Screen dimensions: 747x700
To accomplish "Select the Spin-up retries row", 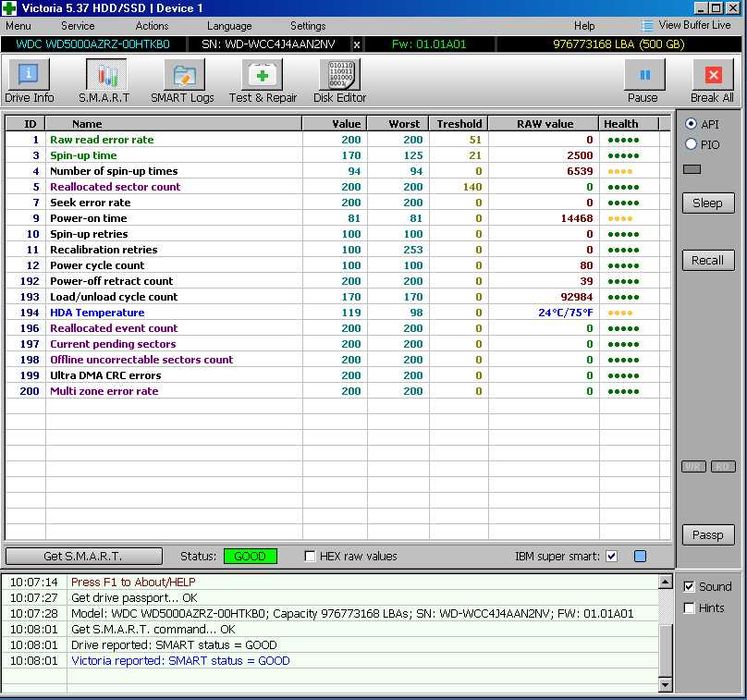I will 337,234.
